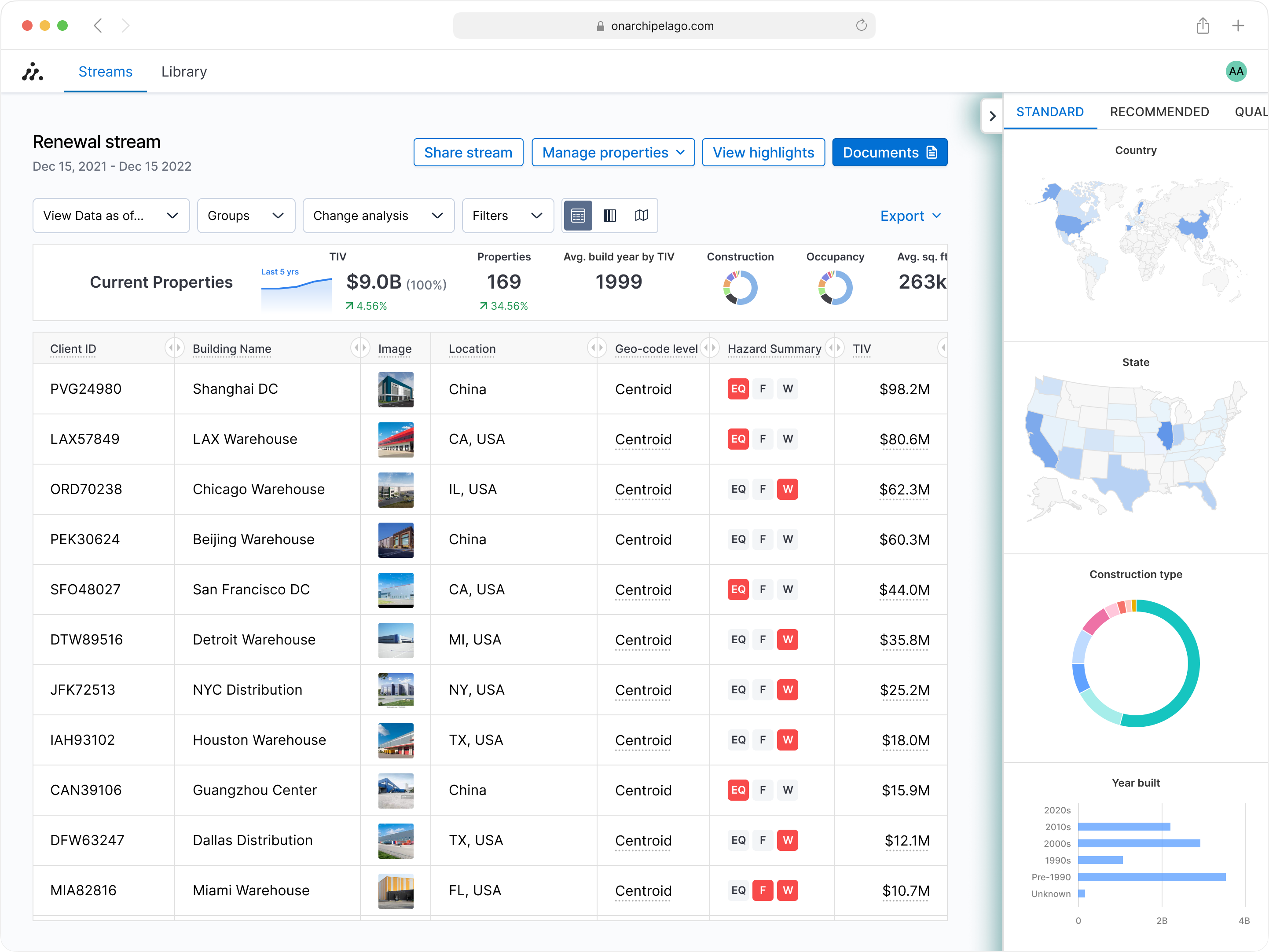Collapse the right charts panel arrow
The width and height of the screenshot is (1269, 952).
tap(993, 116)
